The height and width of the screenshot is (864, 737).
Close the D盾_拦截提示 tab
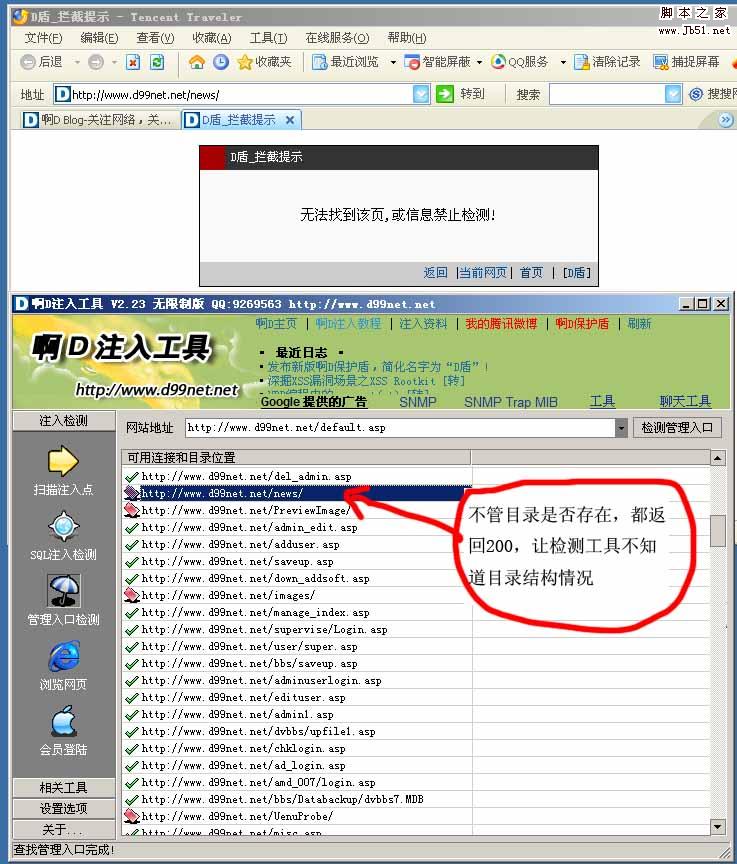tap(290, 120)
